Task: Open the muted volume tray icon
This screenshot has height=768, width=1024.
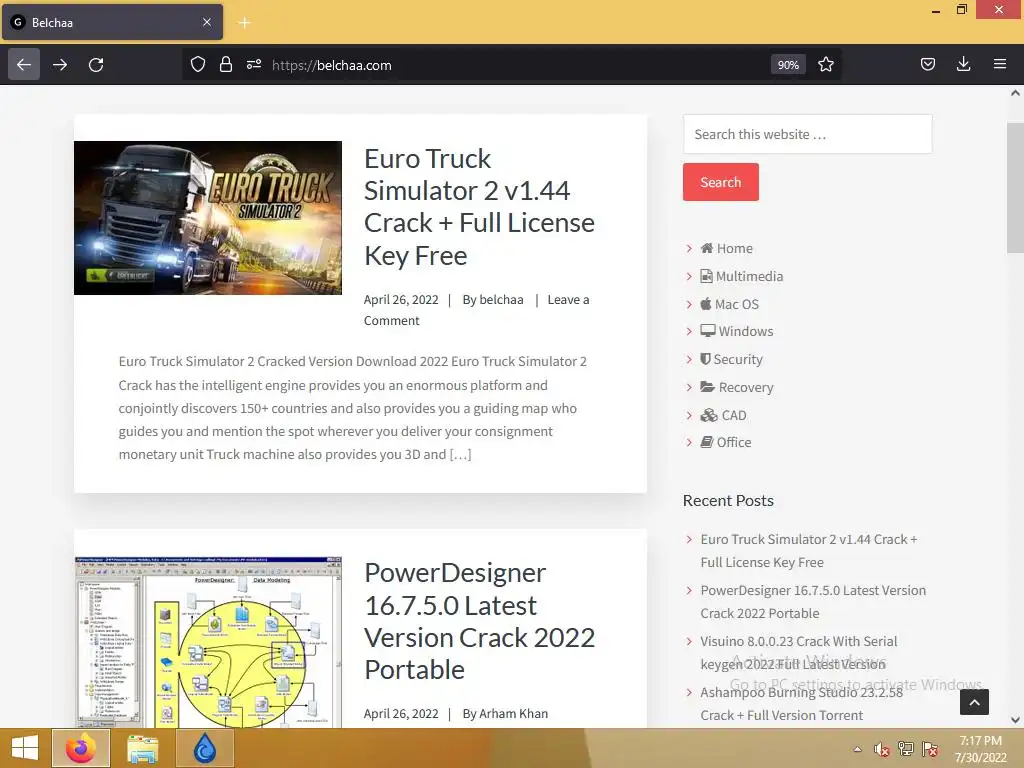Action: 881,749
